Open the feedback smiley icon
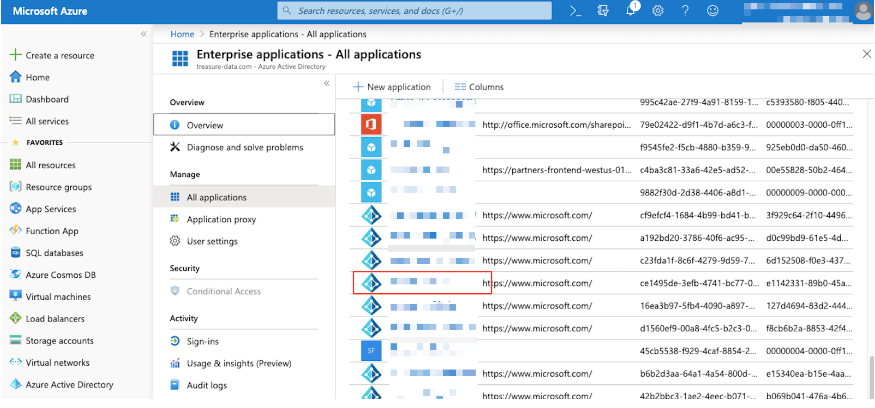875x408 pixels. 713,10
